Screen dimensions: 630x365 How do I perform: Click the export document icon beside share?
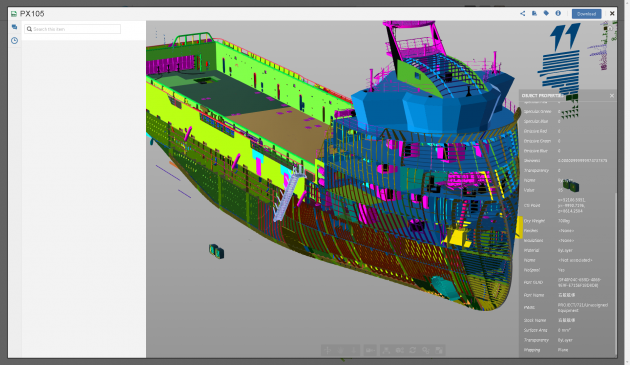coord(534,13)
